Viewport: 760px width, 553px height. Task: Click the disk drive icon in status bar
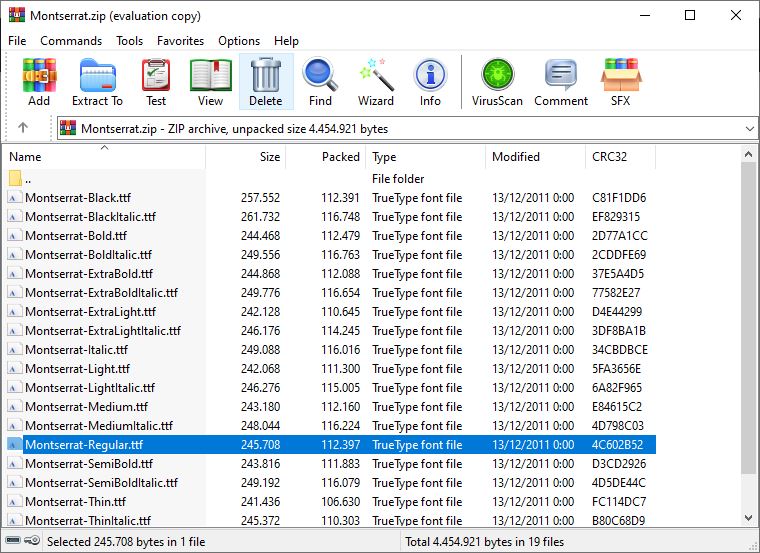point(13,540)
